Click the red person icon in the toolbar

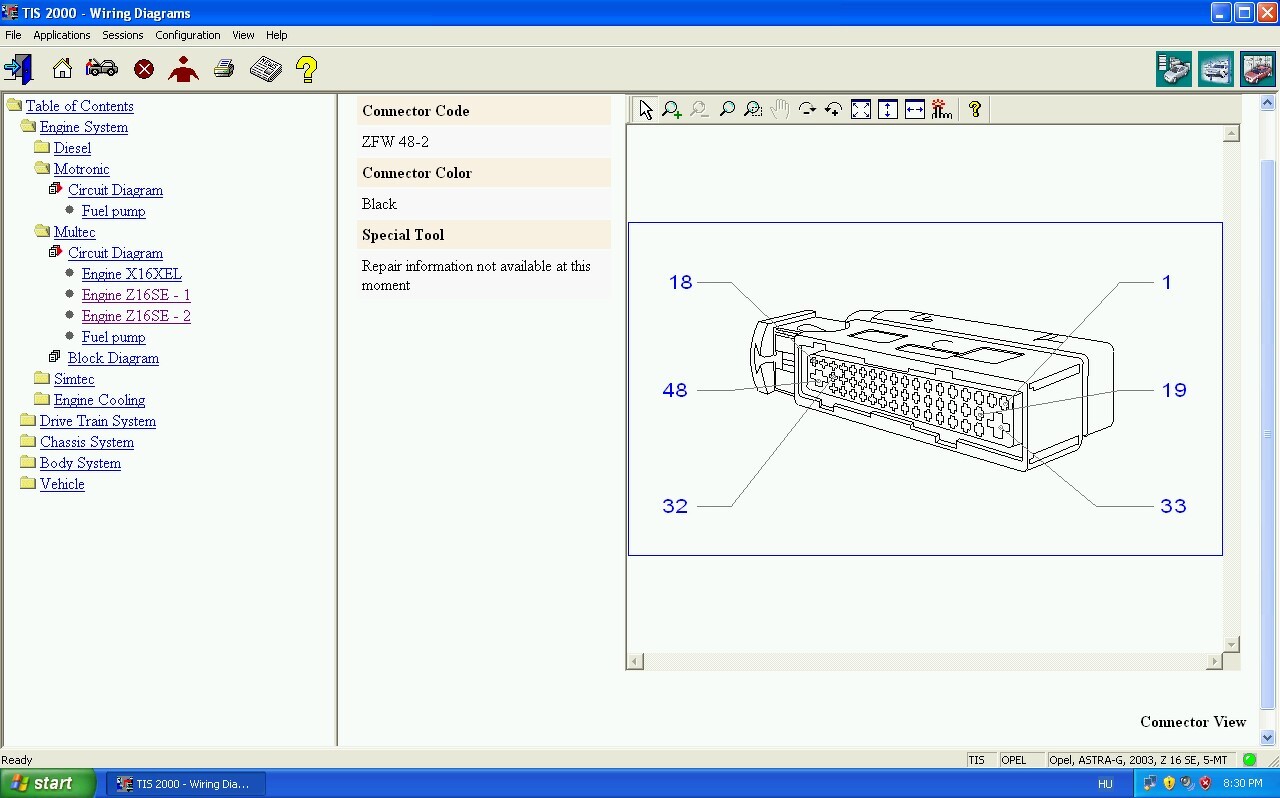tap(183, 69)
